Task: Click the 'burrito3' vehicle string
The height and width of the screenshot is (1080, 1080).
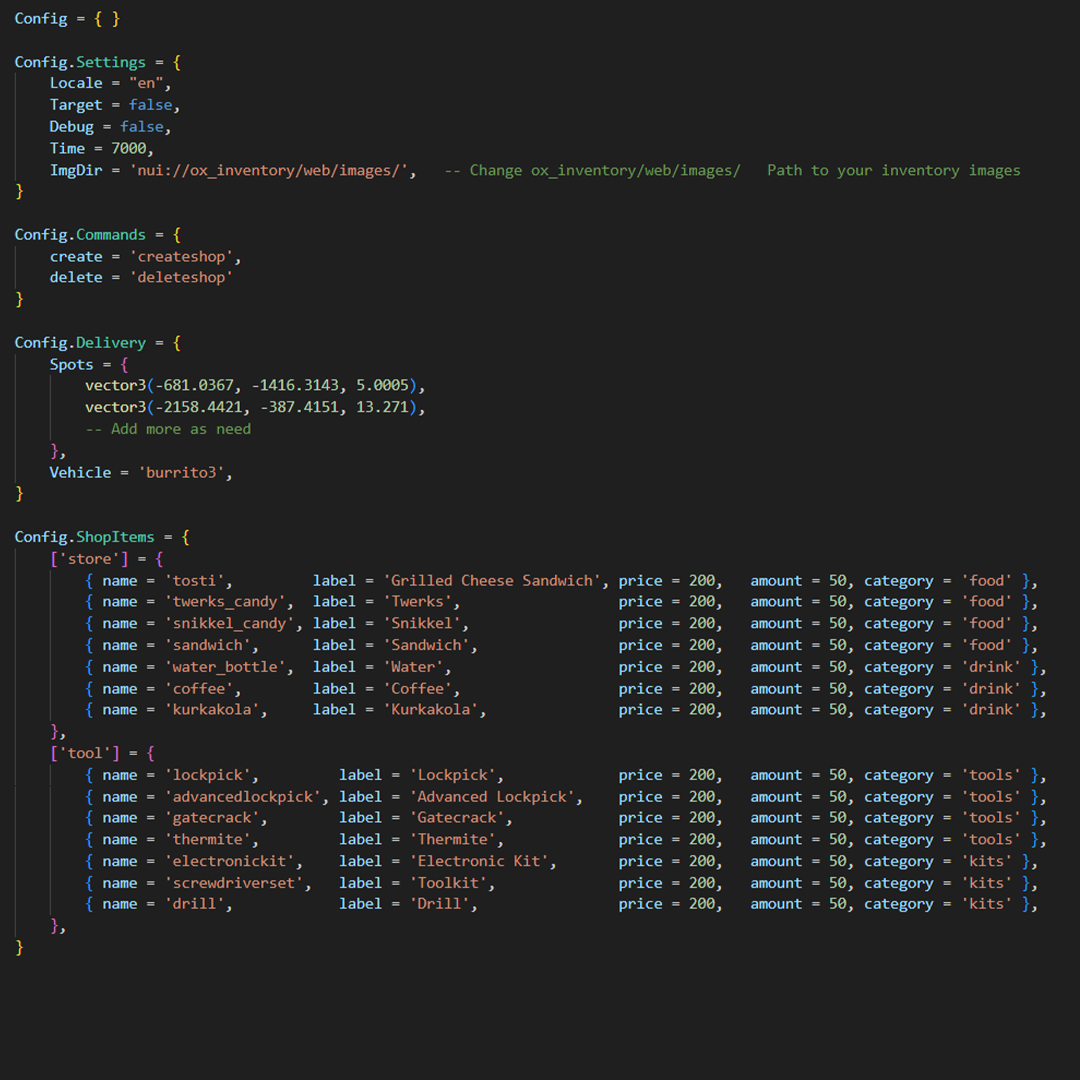Action: [181, 472]
